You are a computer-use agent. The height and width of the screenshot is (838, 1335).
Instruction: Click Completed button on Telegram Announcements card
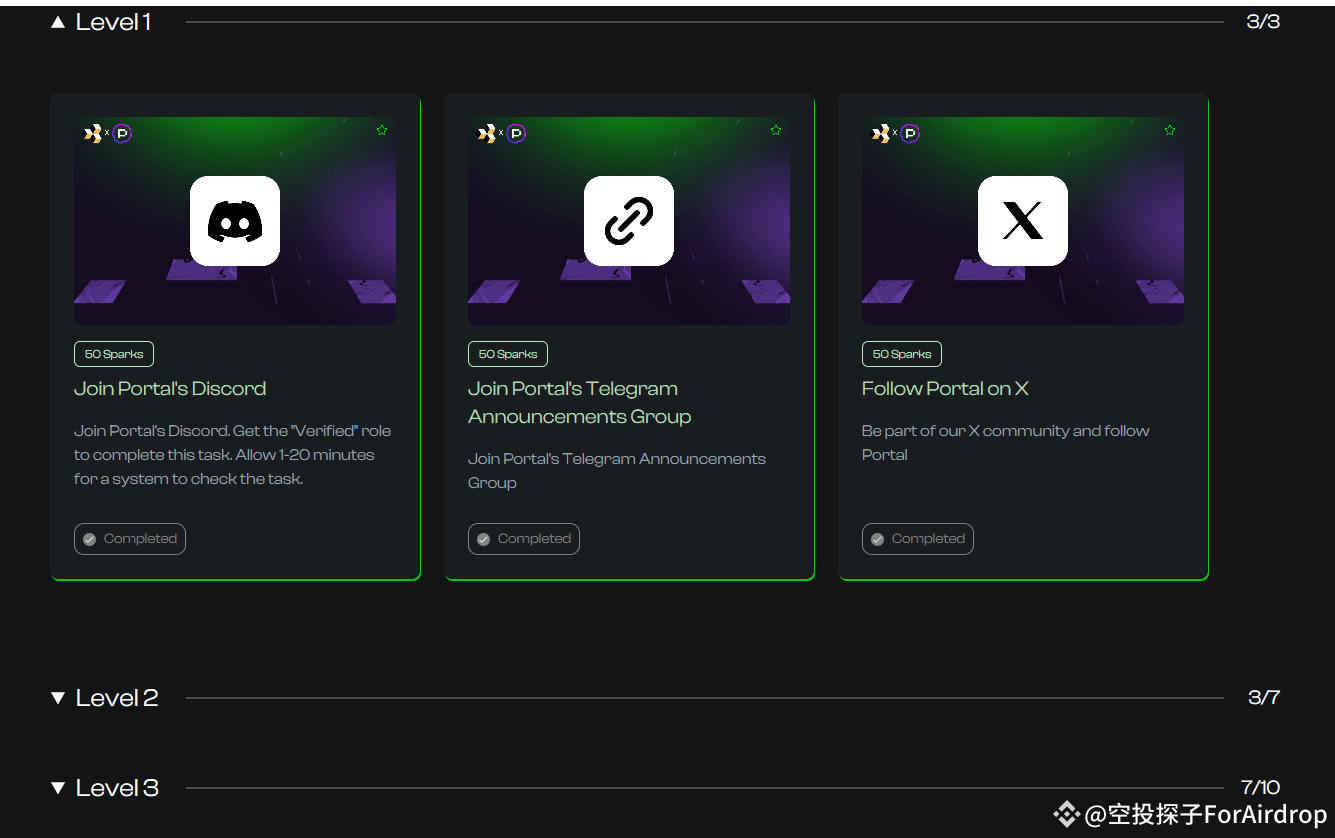(x=524, y=539)
